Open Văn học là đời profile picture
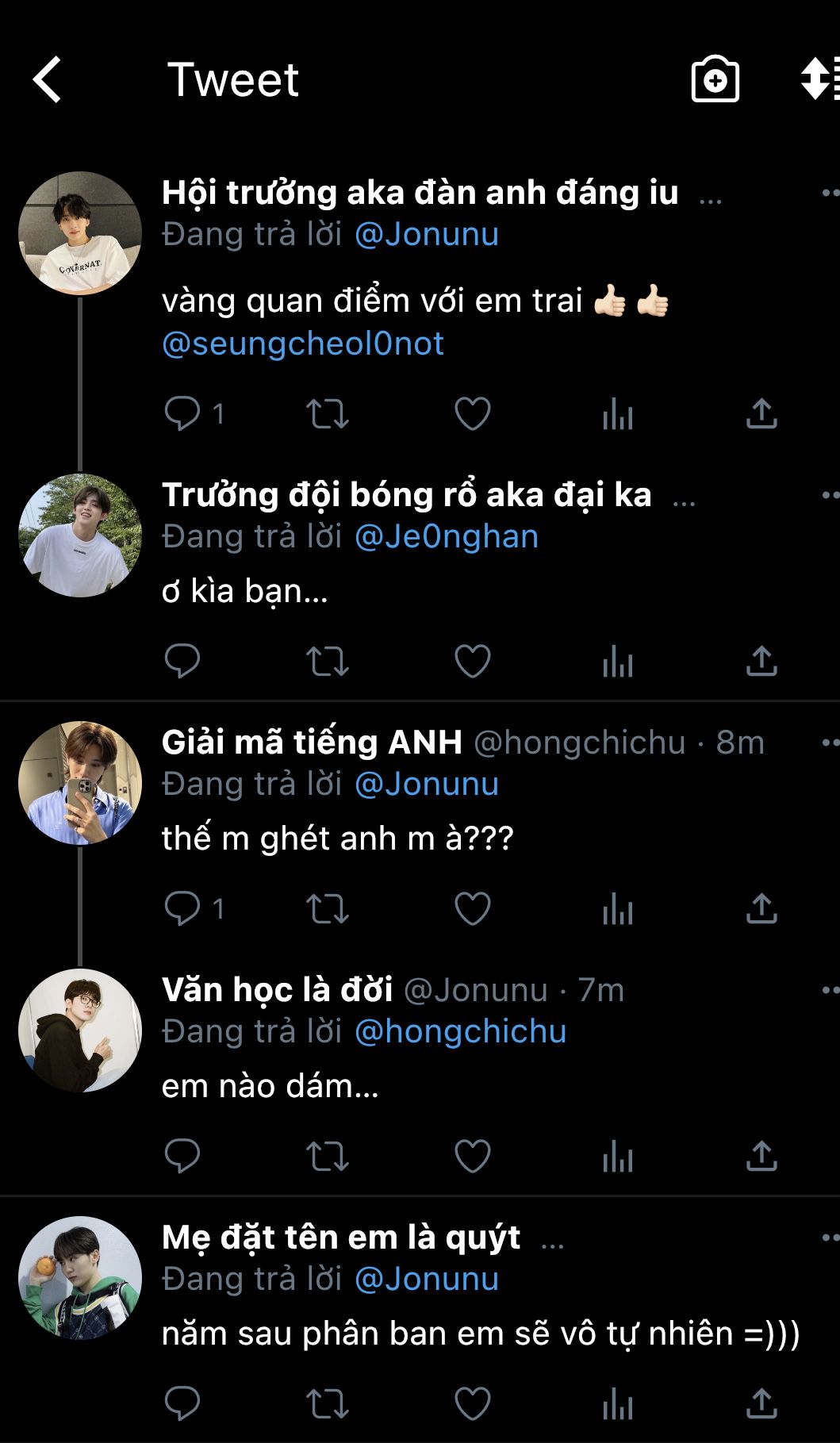Screen dimensions: 840x1443 80,1030
